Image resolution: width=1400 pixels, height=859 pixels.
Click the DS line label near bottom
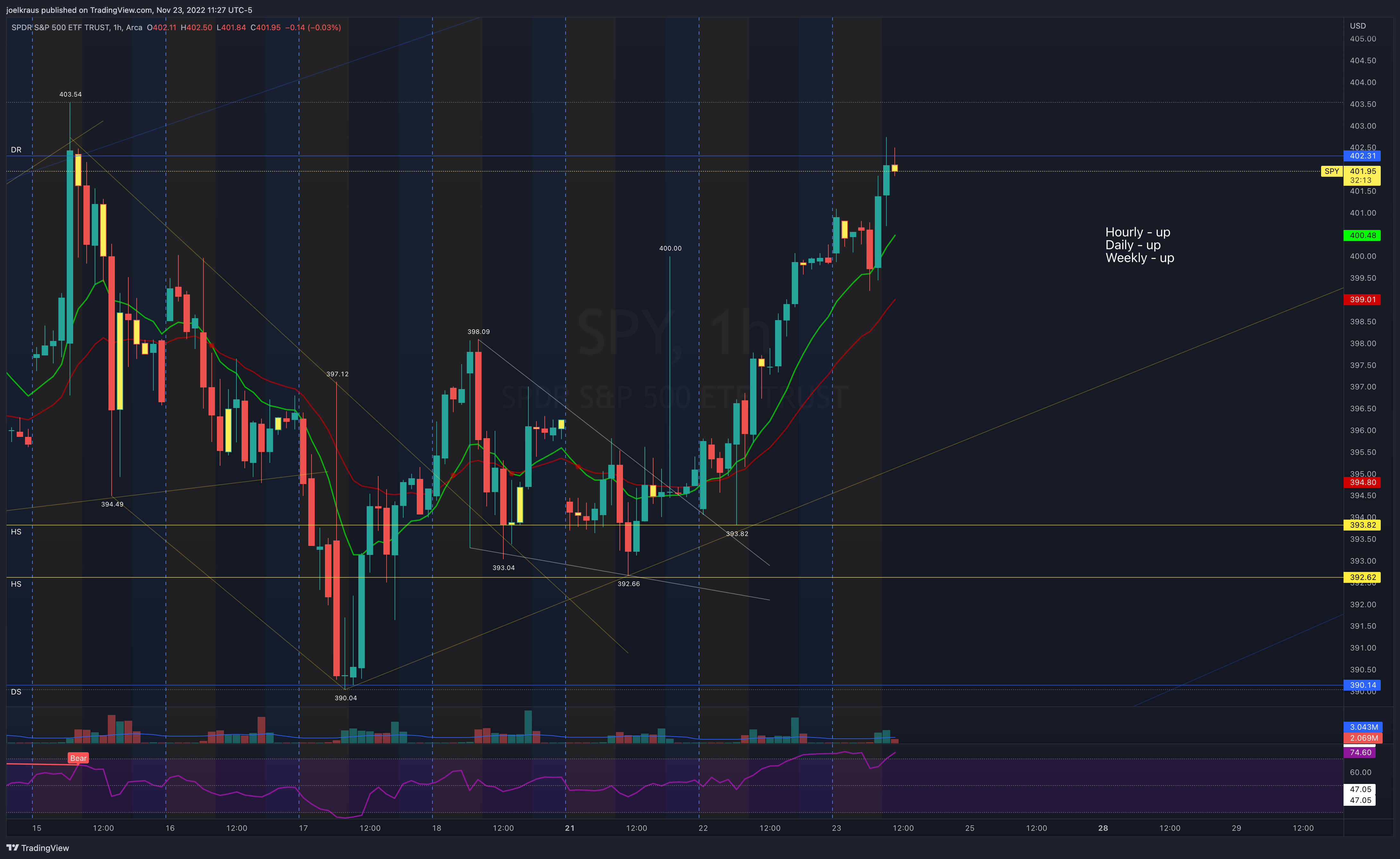pyautogui.click(x=16, y=692)
